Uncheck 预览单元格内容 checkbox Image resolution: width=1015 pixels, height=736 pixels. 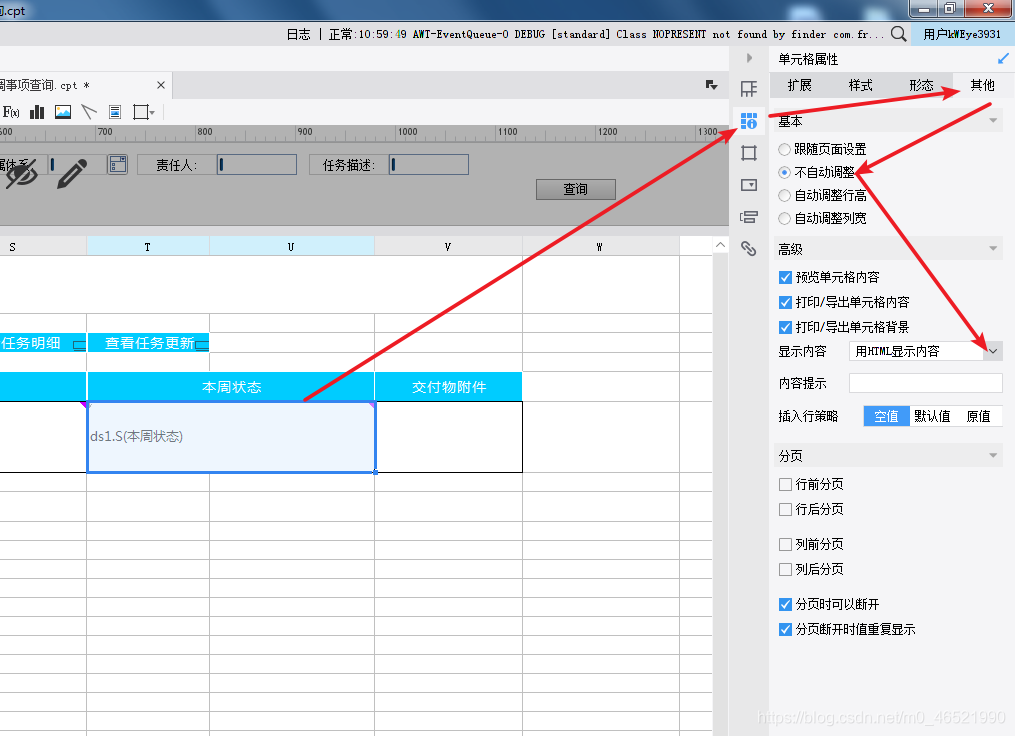785,278
